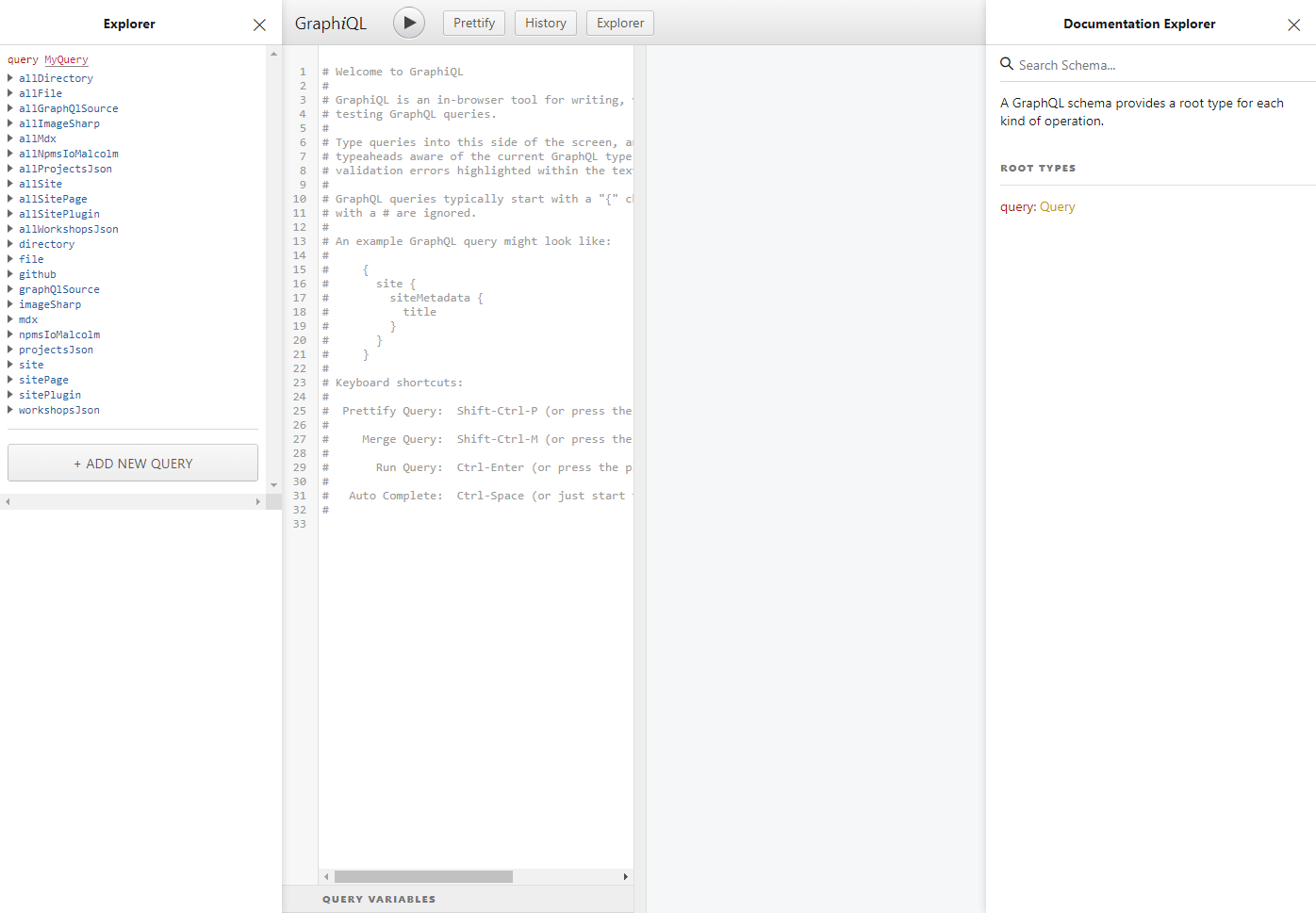Toggle the Explorer toolbar button
The height and width of the screenshot is (913, 1316).
point(620,23)
